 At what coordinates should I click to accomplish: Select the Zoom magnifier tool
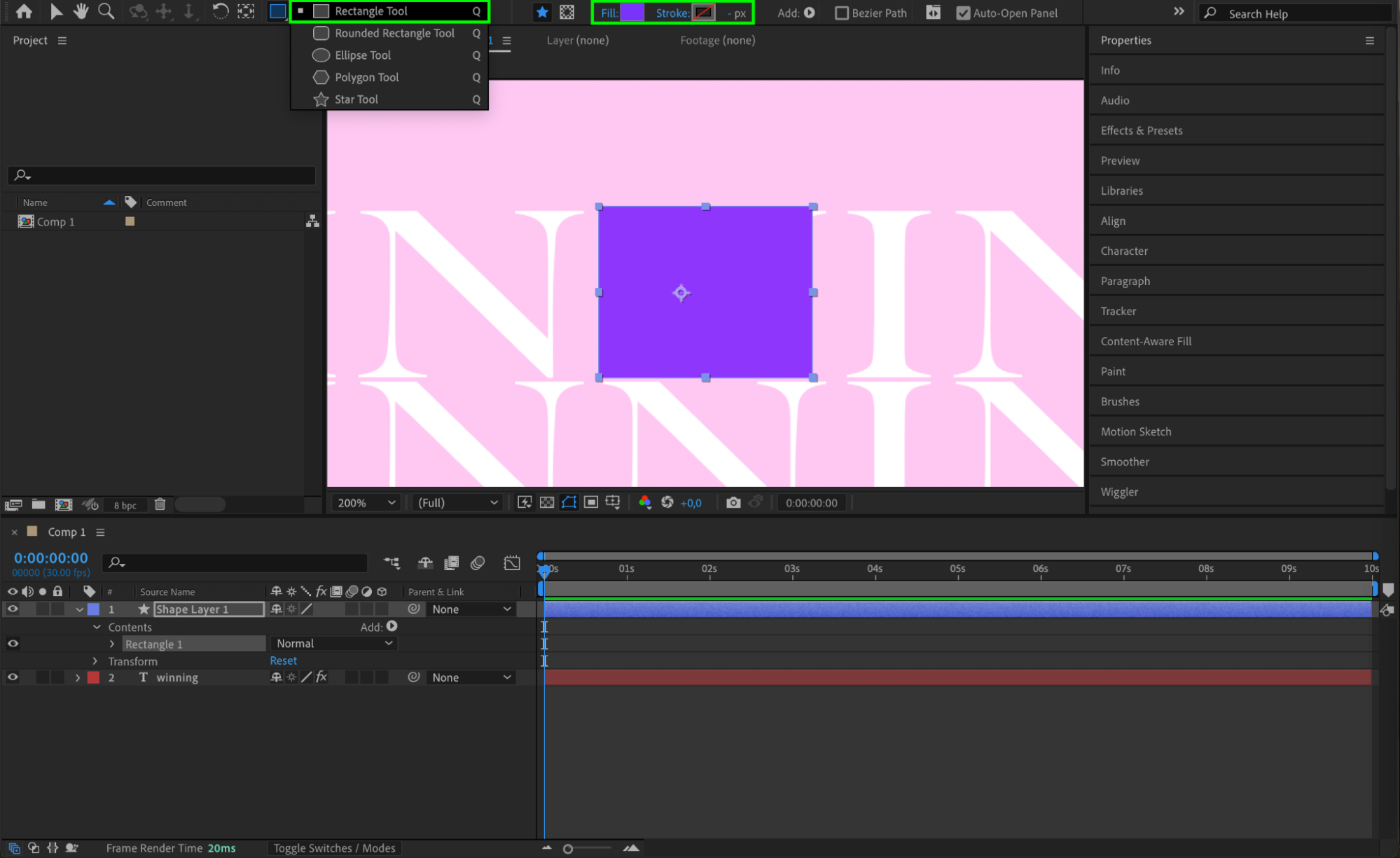point(106,11)
